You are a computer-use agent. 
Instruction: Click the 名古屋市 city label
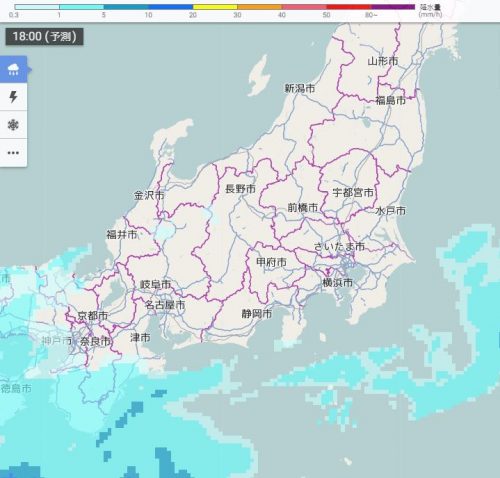click(x=165, y=305)
